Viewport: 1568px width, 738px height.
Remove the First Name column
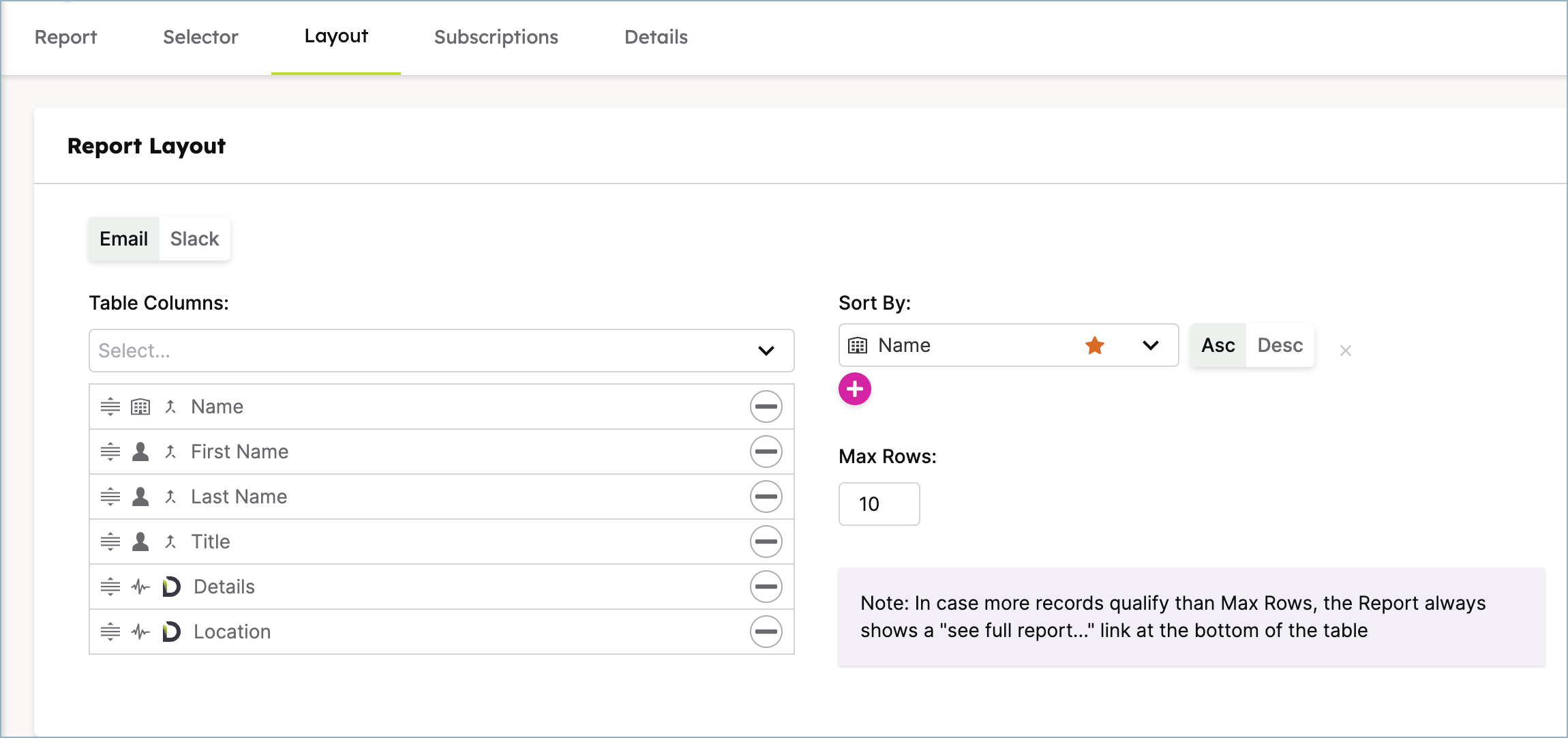(766, 452)
